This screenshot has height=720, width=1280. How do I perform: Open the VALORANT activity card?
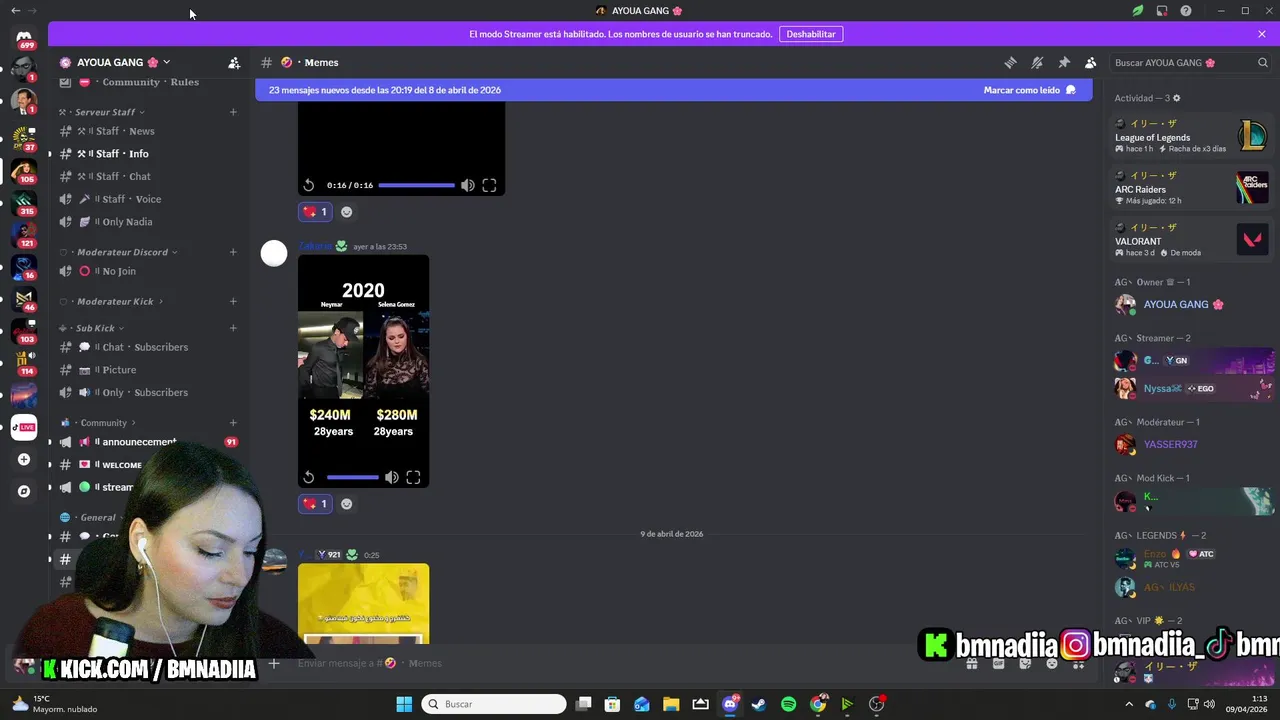click(1192, 240)
